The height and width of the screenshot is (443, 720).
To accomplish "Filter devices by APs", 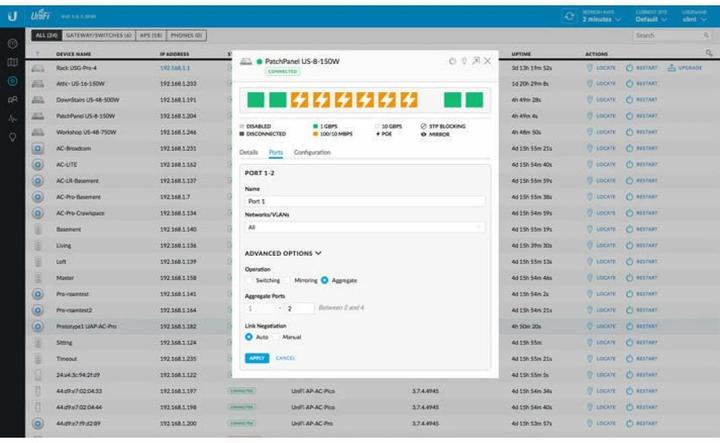I will point(151,35).
